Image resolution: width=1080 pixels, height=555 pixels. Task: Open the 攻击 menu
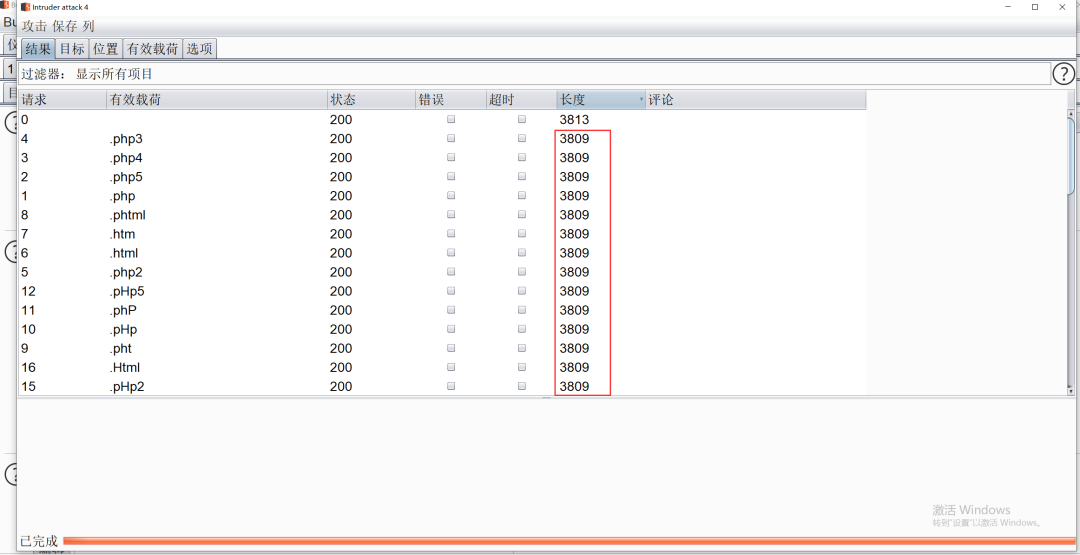(x=34, y=27)
